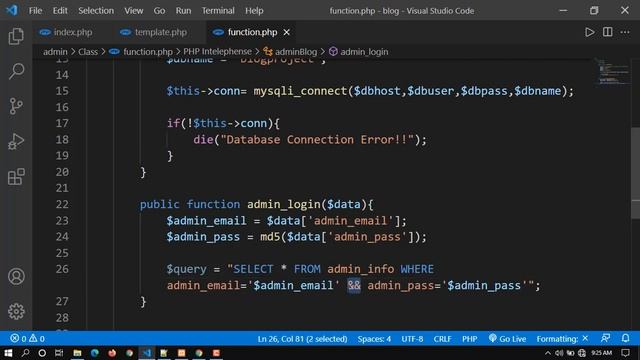Open Run and Debug view
This screenshot has height=360, width=640.
[x=16, y=142]
